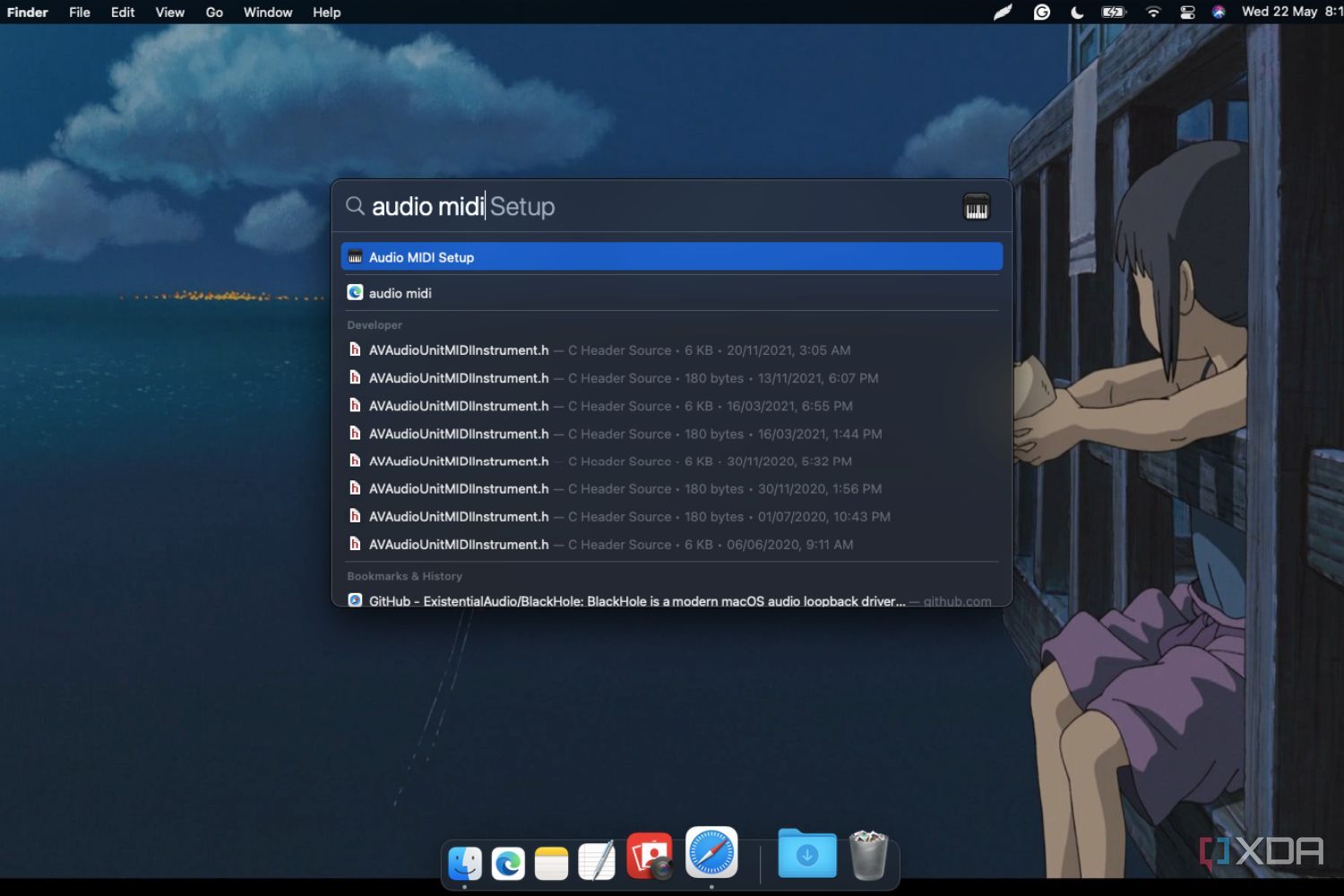Open AVAudioUnitMIDIInstrument.h dated 16/03/2021, 1:44 PM
1344x896 pixels.
[x=671, y=434]
